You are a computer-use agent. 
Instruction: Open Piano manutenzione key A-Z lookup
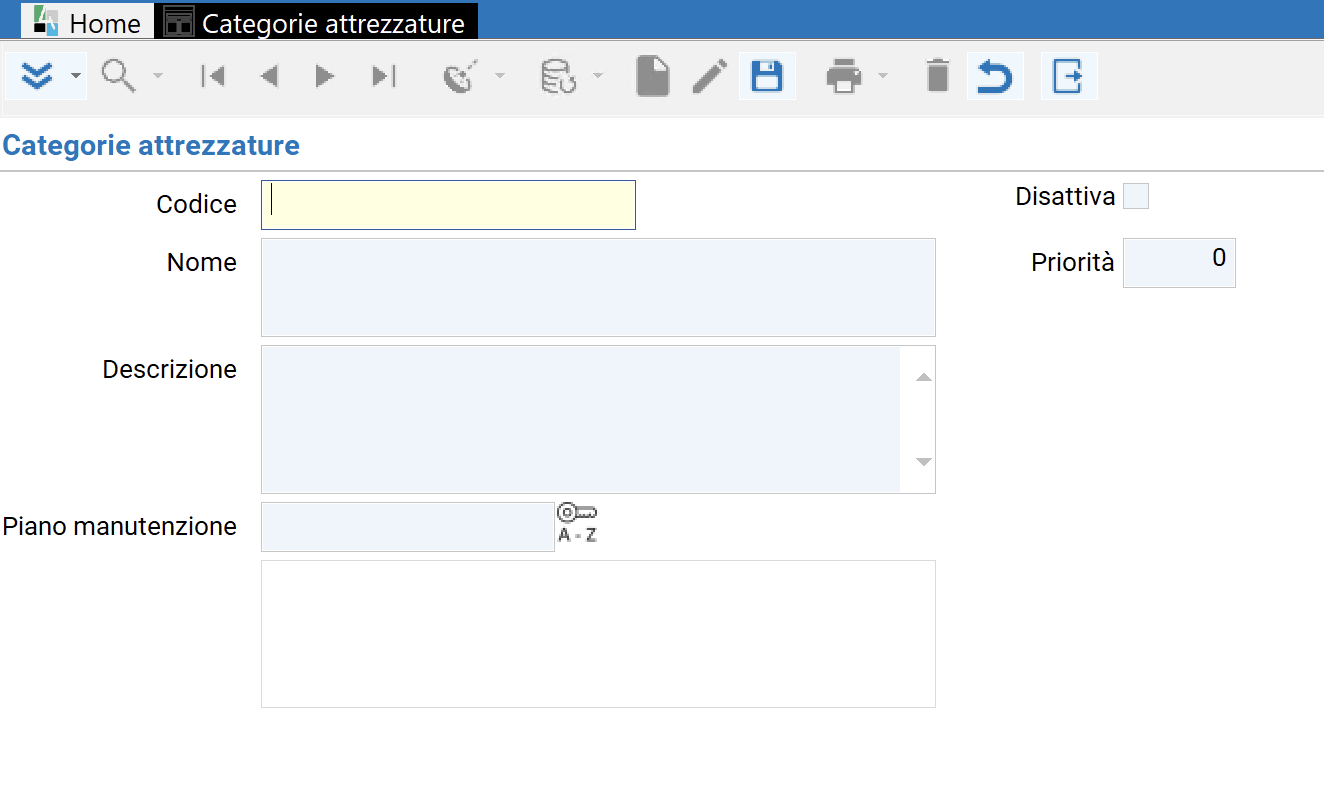pyautogui.click(x=577, y=523)
